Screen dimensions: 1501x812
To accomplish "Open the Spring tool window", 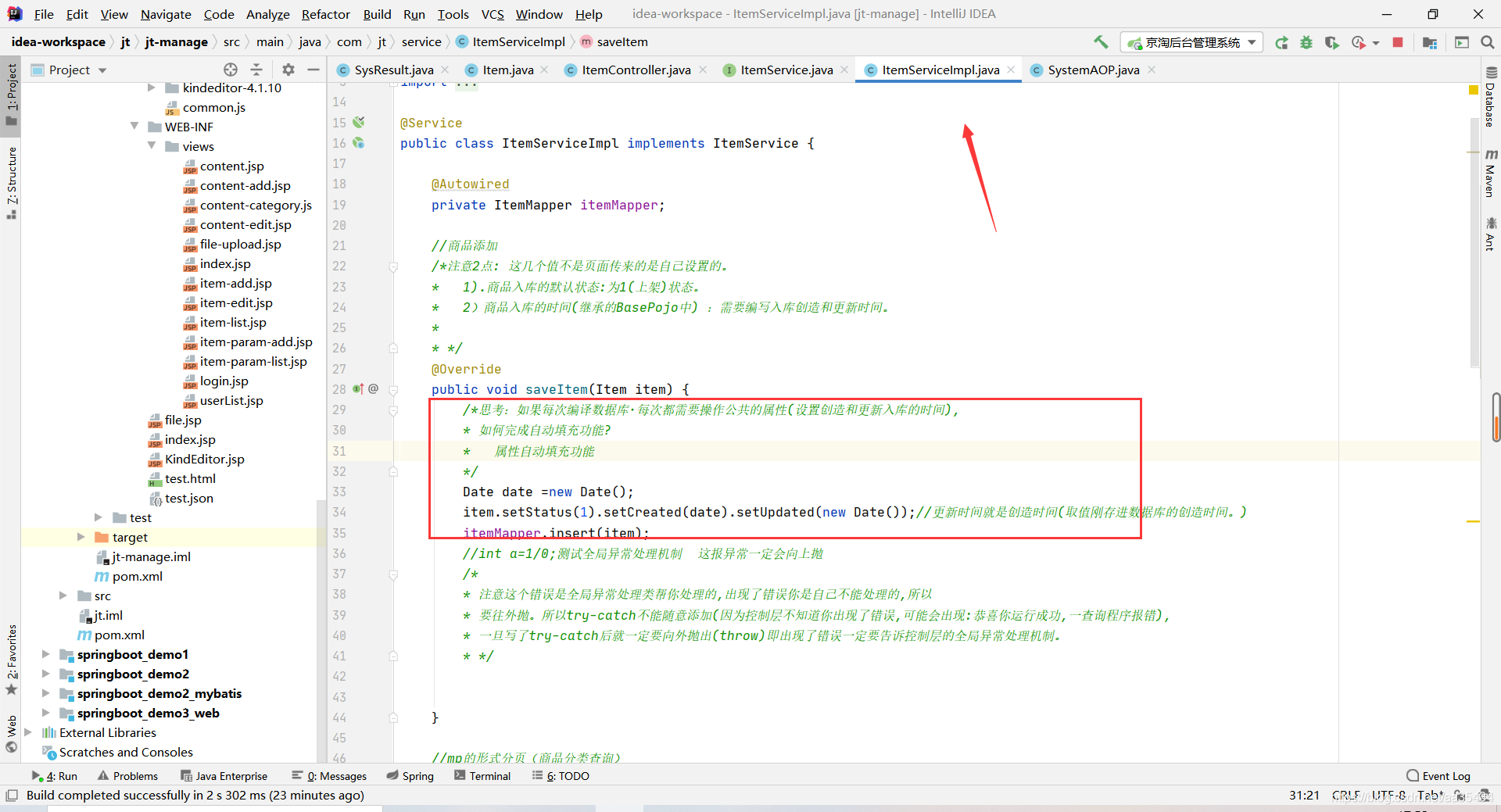I will (410, 775).
